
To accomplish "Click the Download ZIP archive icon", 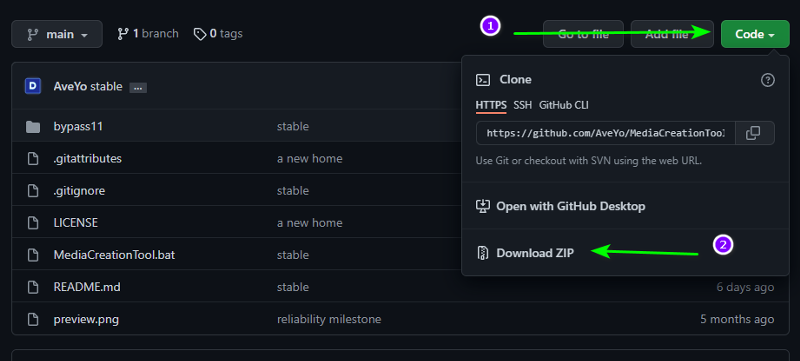I will [x=483, y=253].
